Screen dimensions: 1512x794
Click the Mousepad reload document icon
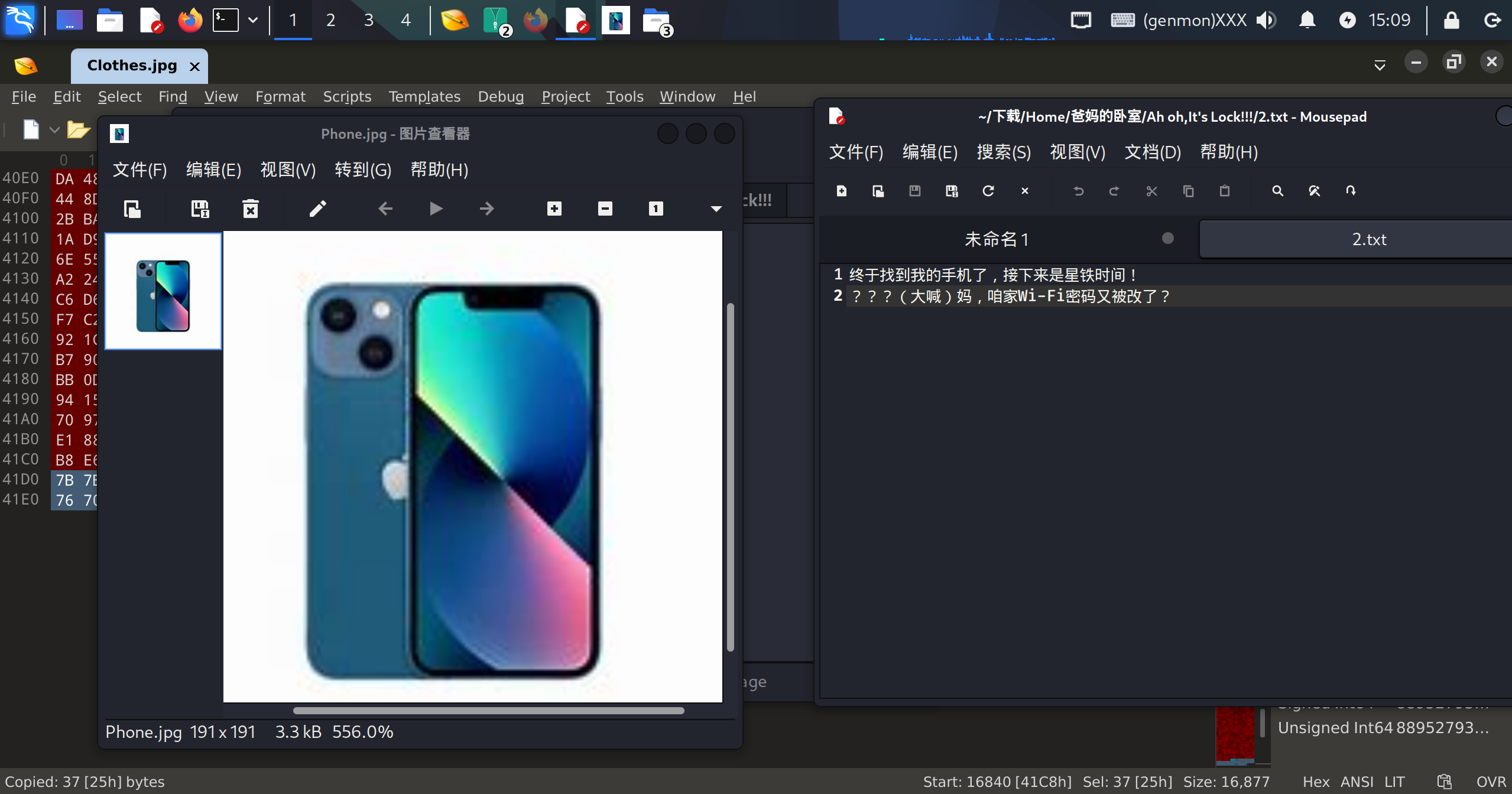[x=988, y=191]
